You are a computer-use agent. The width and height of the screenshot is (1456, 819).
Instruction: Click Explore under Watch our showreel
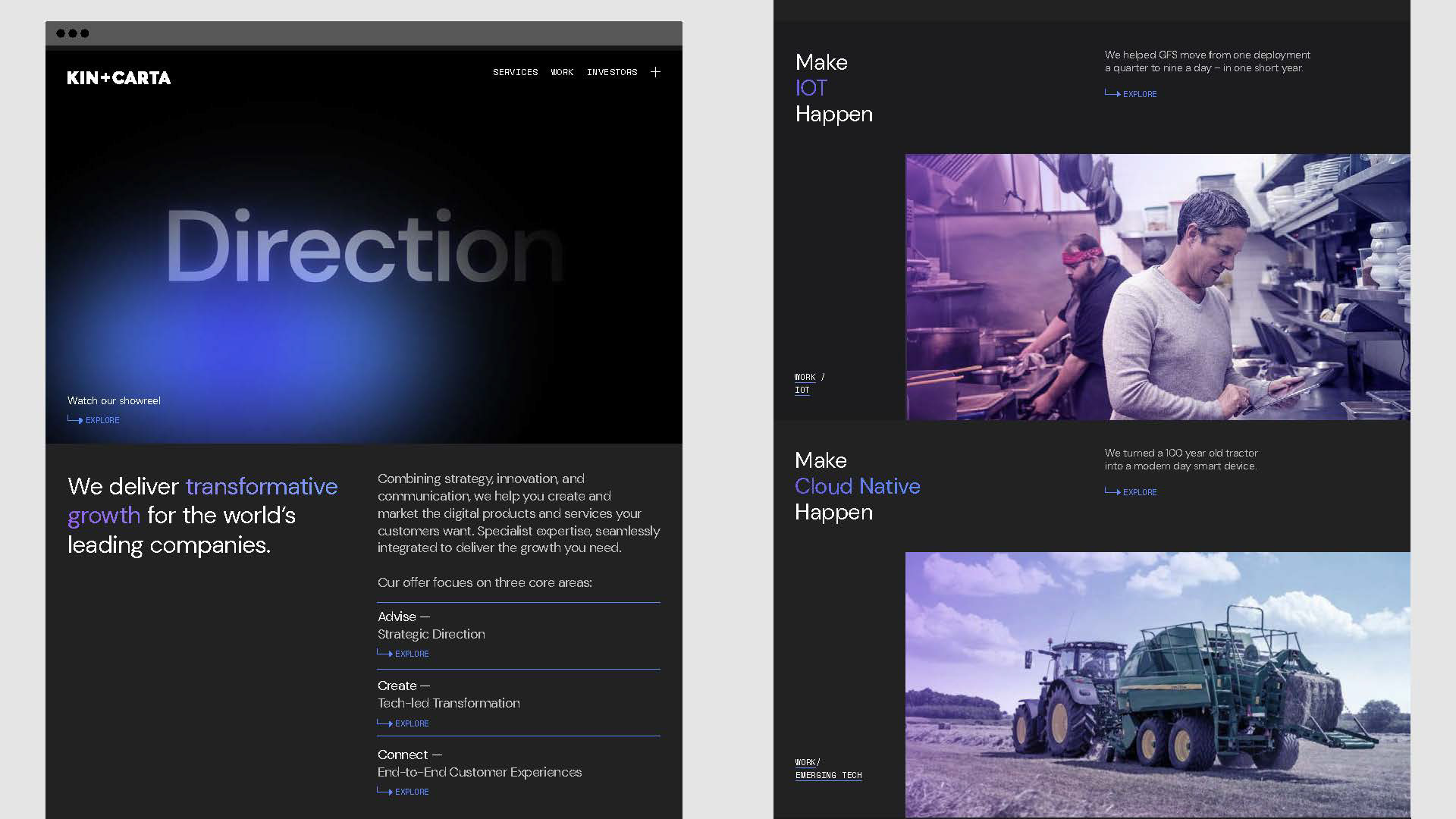pyautogui.click(x=94, y=420)
